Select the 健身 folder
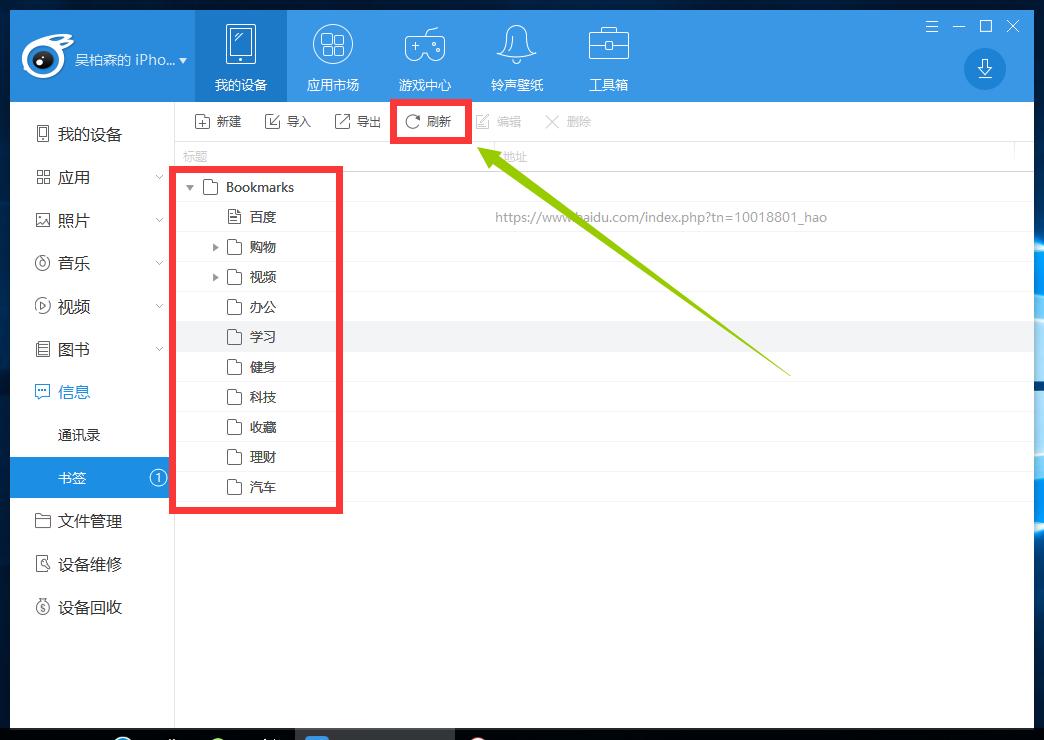The width and height of the screenshot is (1044, 740). pos(252,367)
